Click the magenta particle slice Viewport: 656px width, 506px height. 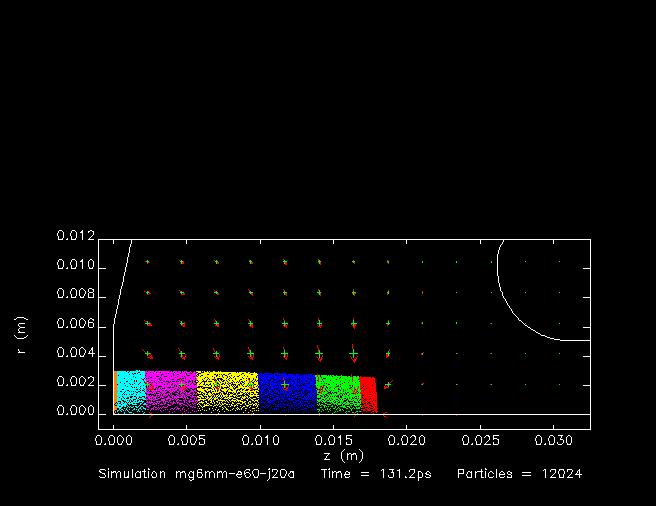(x=171, y=392)
